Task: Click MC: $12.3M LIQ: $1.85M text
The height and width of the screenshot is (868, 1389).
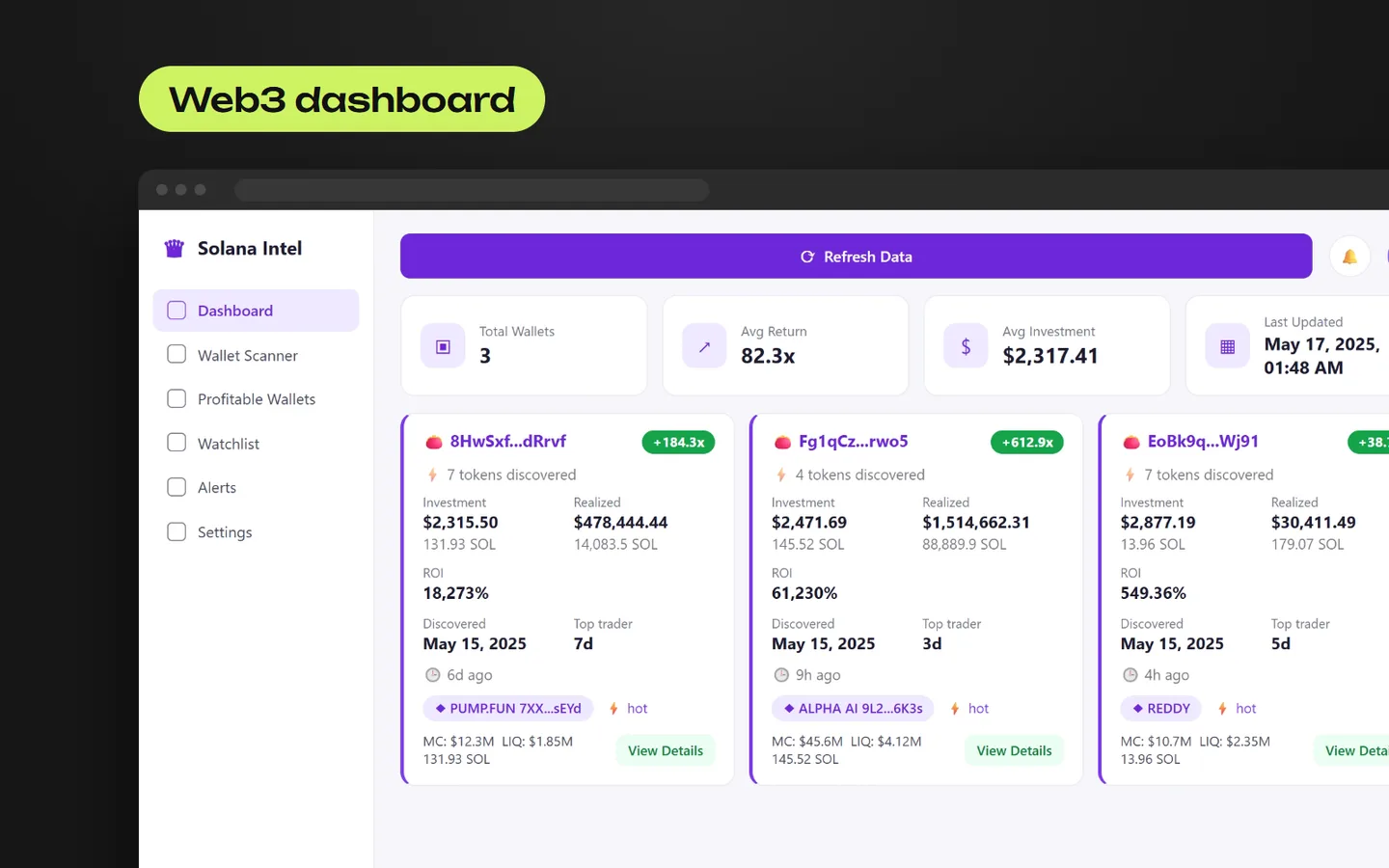Action: tap(498, 742)
